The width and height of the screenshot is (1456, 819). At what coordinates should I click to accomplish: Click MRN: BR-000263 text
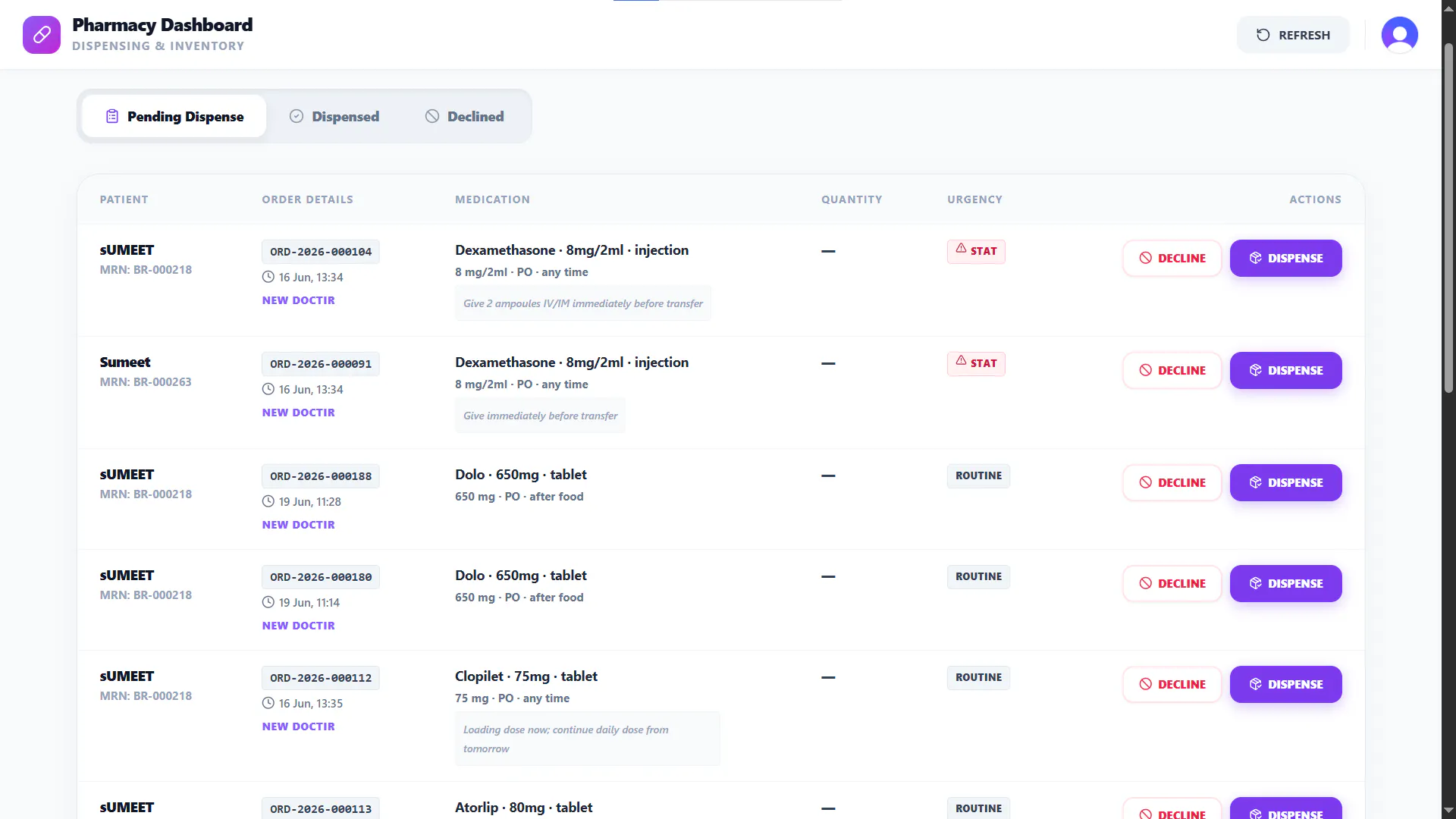(x=146, y=382)
